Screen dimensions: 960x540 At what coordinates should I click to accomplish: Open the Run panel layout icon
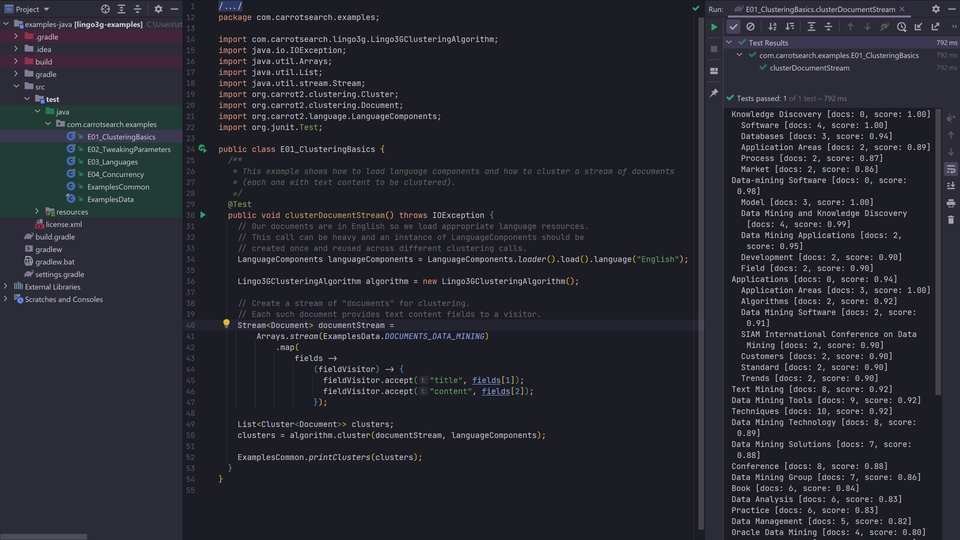[x=714, y=71]
